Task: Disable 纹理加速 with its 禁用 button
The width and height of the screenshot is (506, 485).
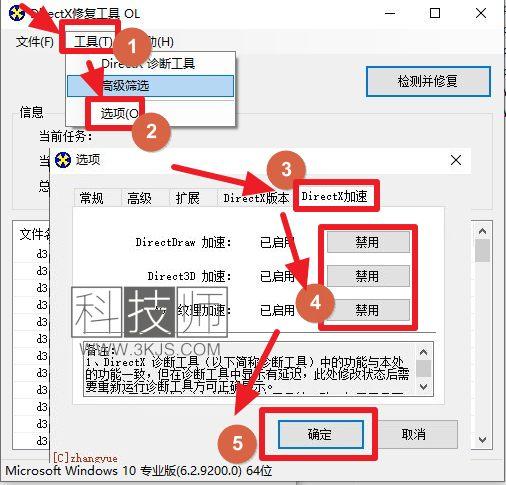Action: pos(368,310)
